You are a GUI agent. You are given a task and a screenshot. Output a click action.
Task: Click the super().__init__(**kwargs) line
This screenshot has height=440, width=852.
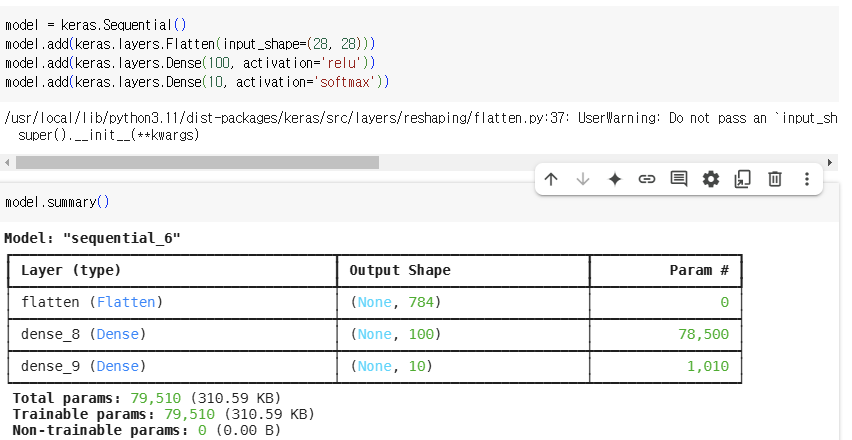(109, 135)
